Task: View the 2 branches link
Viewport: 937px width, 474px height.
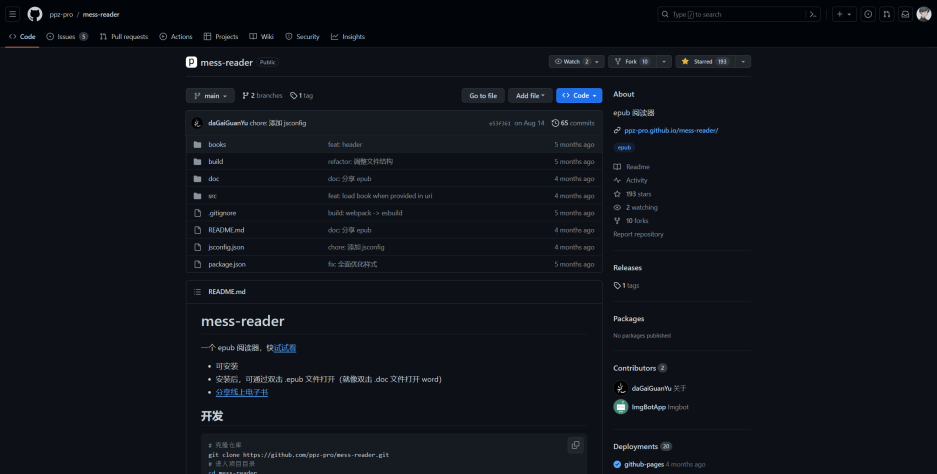Action: pos(262,96)
